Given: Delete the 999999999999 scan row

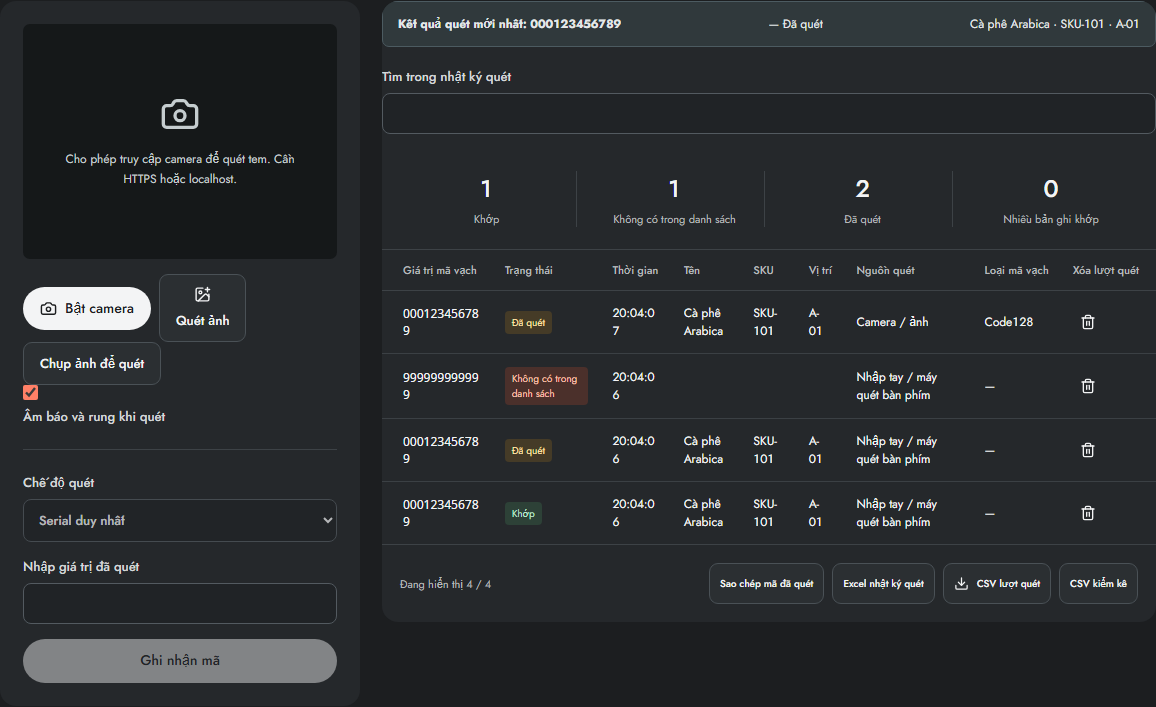Looking at the screenshot, I should [1087, 386].
